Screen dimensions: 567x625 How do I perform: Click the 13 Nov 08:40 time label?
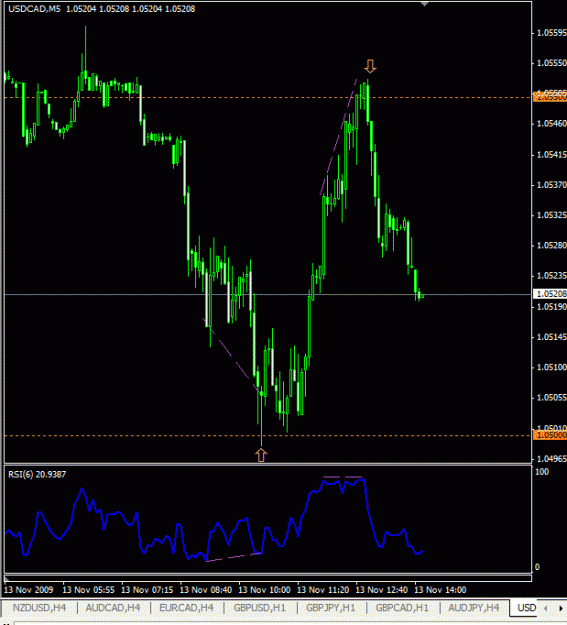206,590
